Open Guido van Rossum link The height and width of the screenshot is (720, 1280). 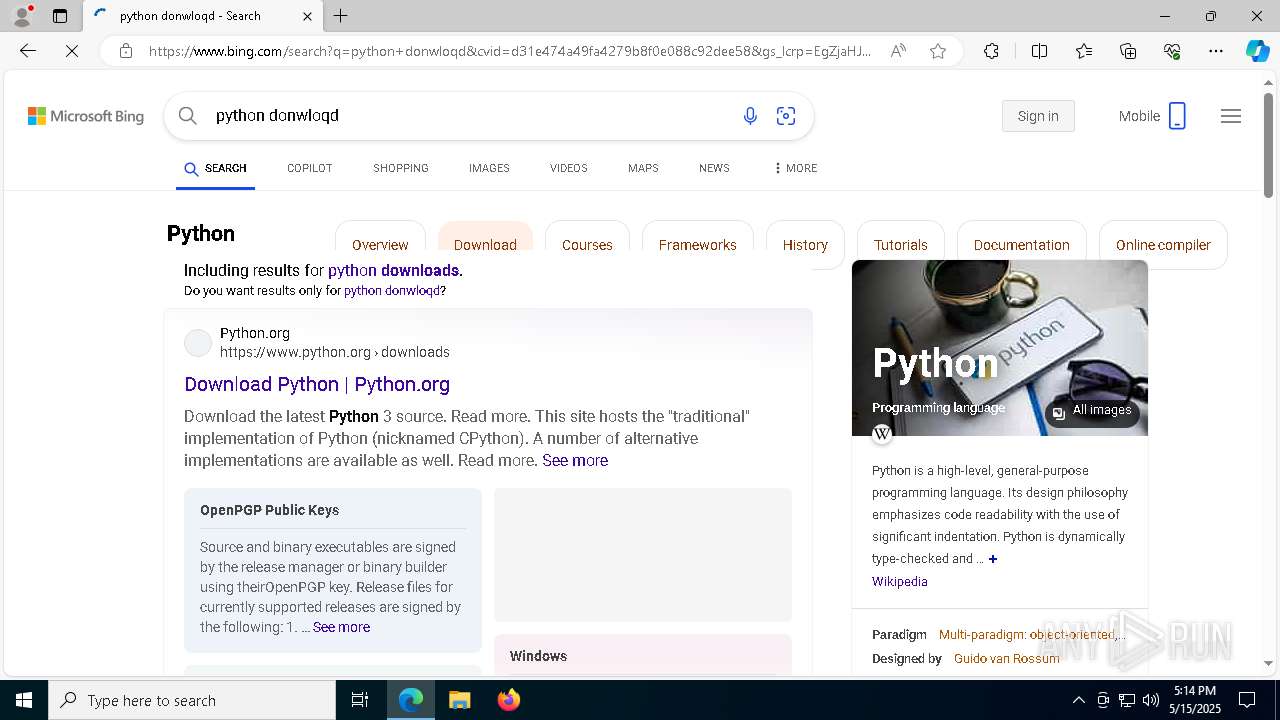coord(1006,658)
